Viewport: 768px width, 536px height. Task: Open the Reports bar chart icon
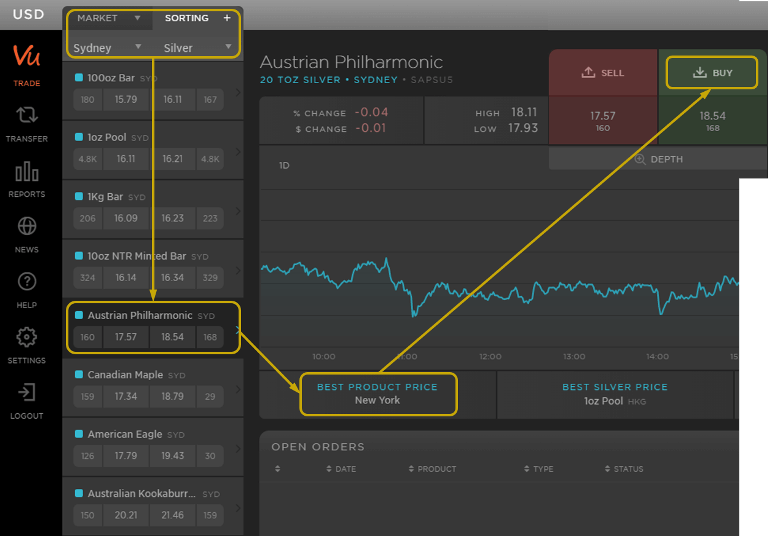click(x=26, y=171)
